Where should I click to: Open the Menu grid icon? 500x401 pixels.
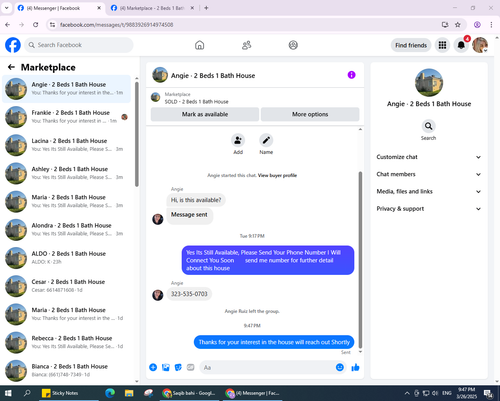pos(442,45)
